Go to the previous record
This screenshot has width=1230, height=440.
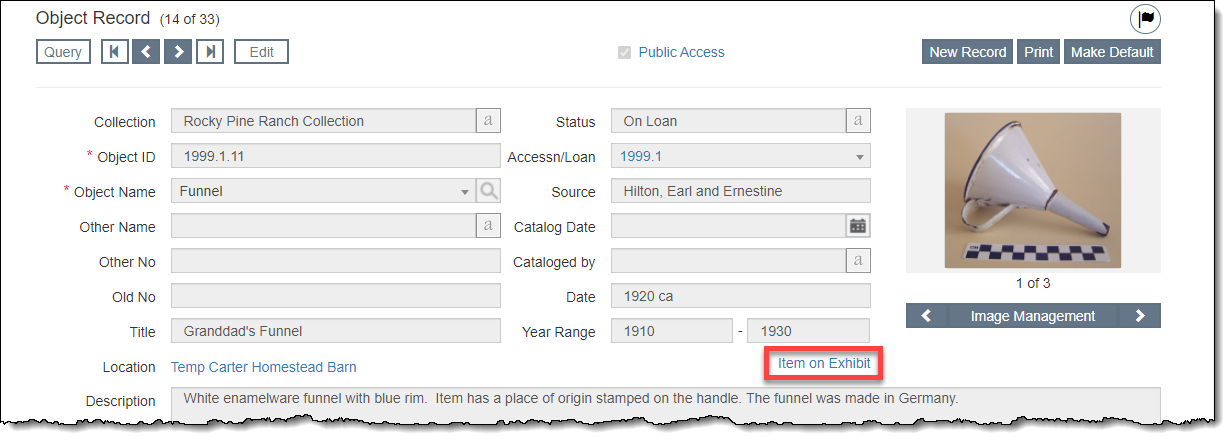[146, 52]
